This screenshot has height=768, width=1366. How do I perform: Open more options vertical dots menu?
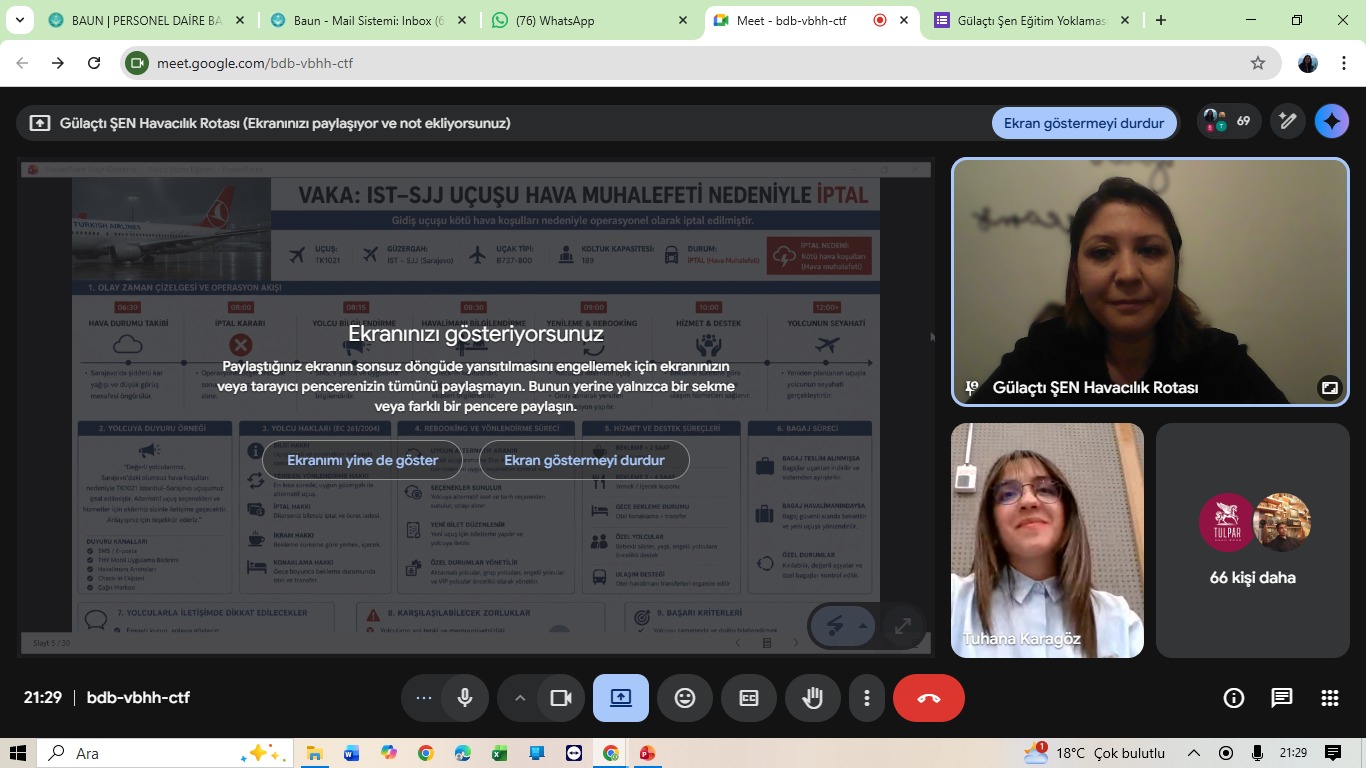867,698
